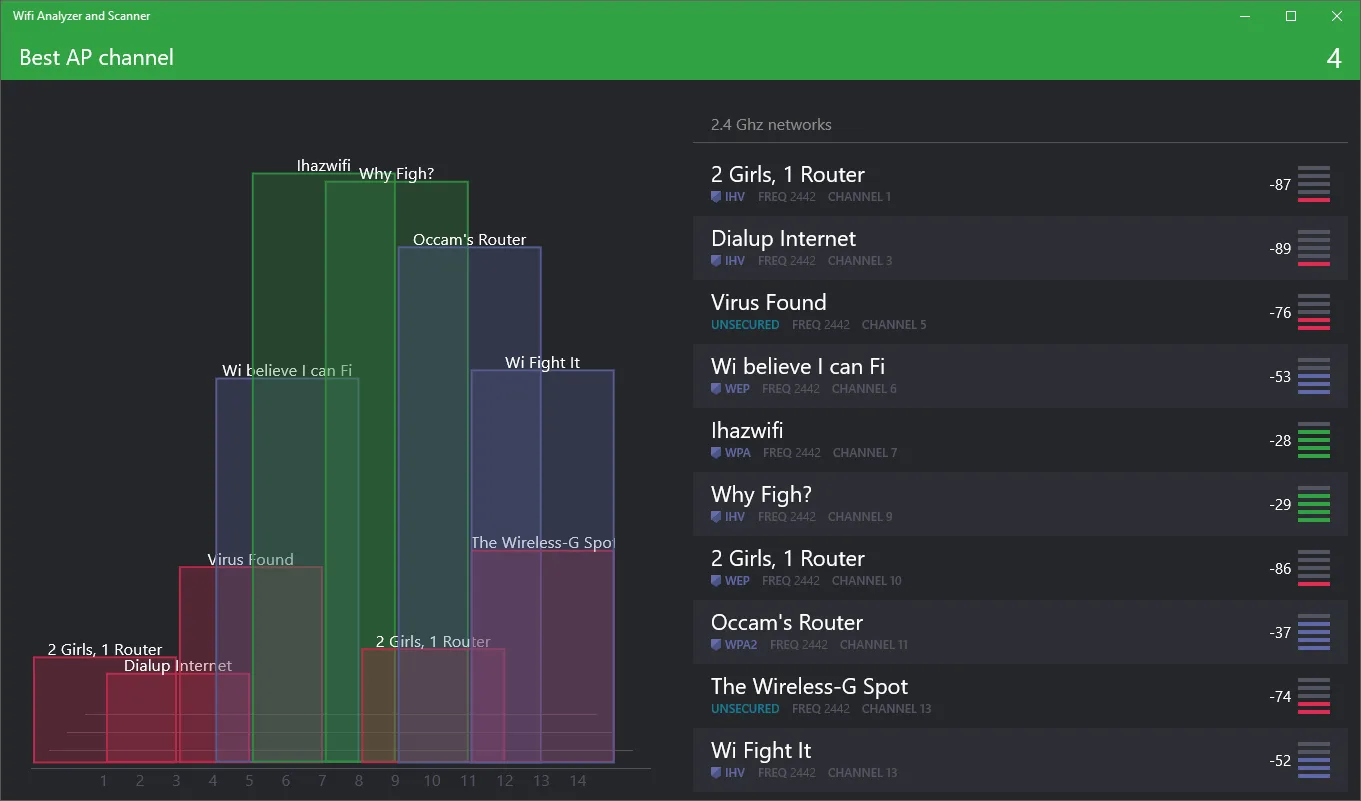
Task: Select Wi believe I can Fi in the list
Action: [1020, 376]
